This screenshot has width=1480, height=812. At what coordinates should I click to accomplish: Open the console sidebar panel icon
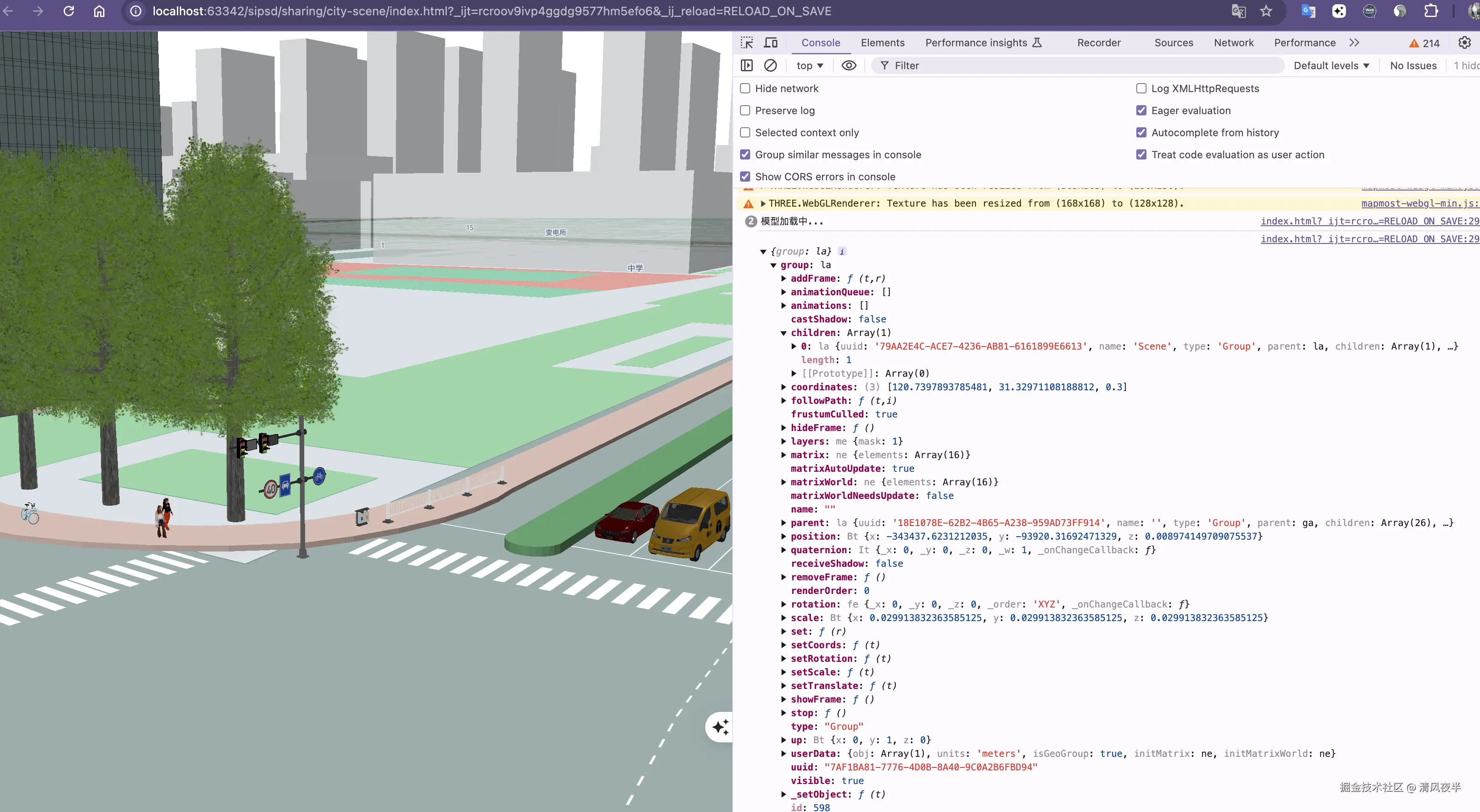(746, 65)
